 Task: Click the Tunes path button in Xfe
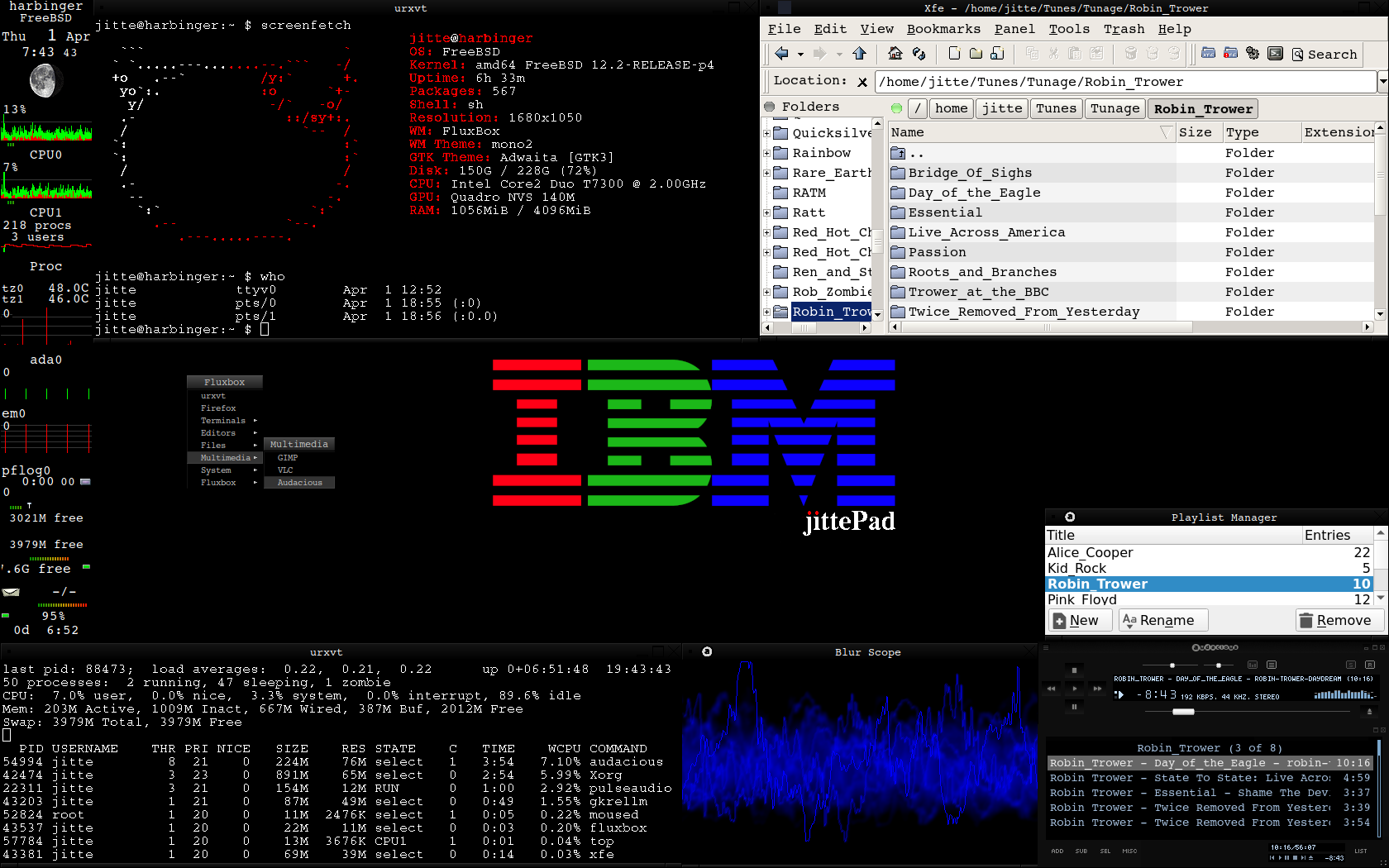(x=1056, y=108)
